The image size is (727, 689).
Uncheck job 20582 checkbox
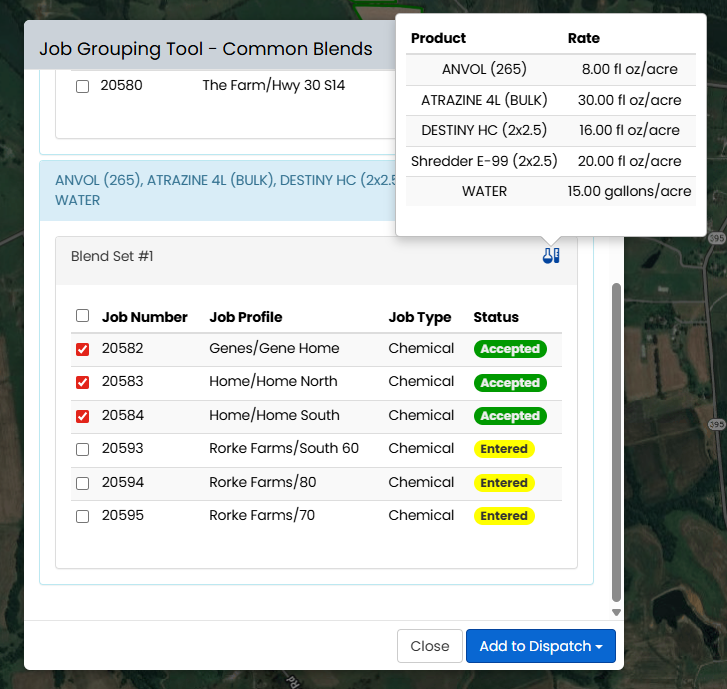pyautogui.click(x=83, y=349)
